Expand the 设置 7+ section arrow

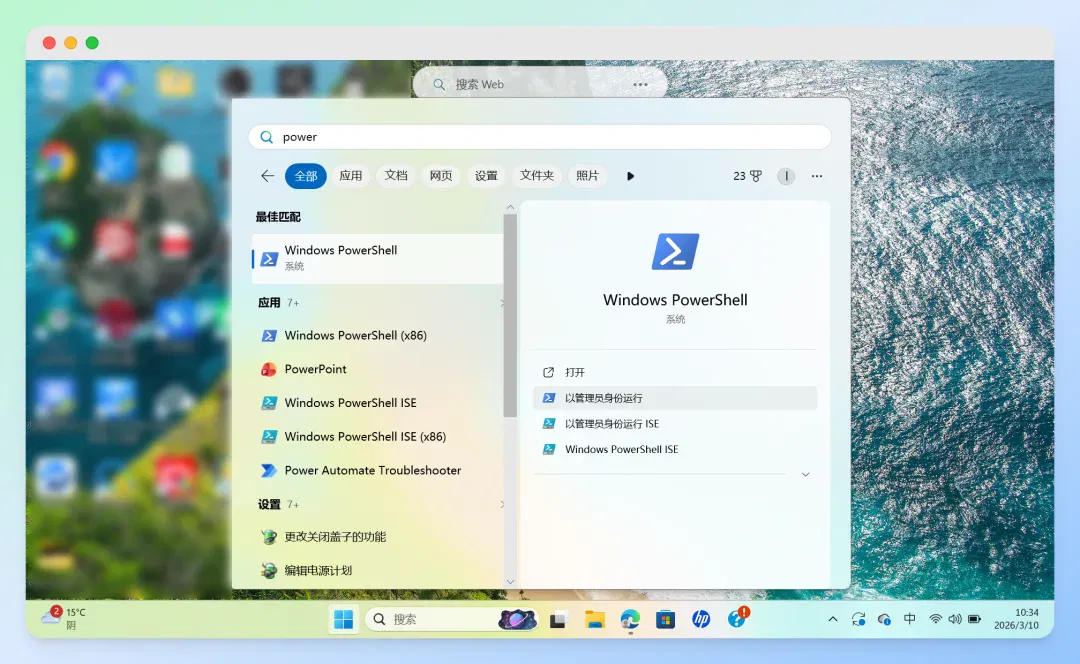pyautogui.click(x=502, y=505)
